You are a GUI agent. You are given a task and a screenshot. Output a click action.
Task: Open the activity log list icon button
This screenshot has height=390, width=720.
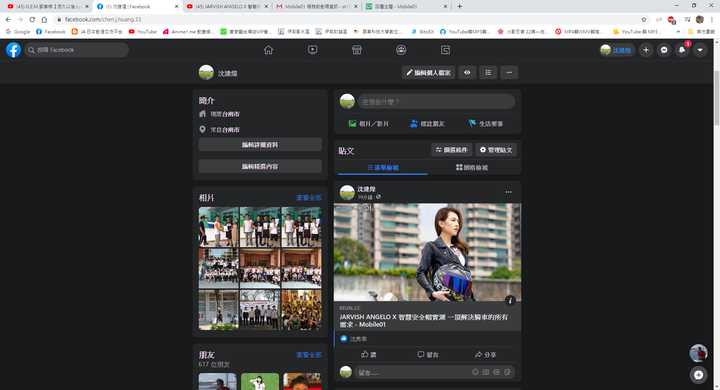(x=488, y=73)
